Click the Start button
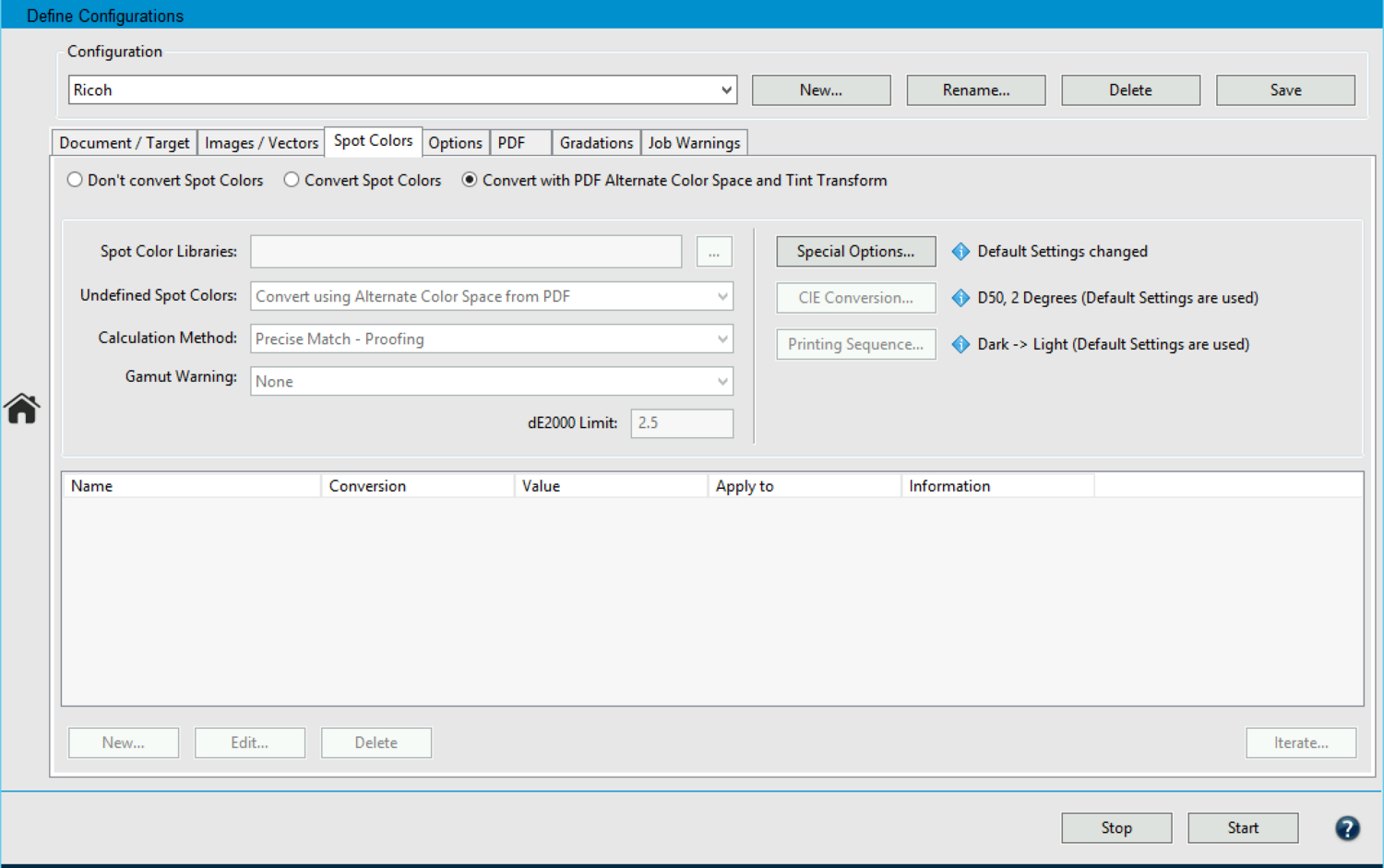 coord(1243,828)
